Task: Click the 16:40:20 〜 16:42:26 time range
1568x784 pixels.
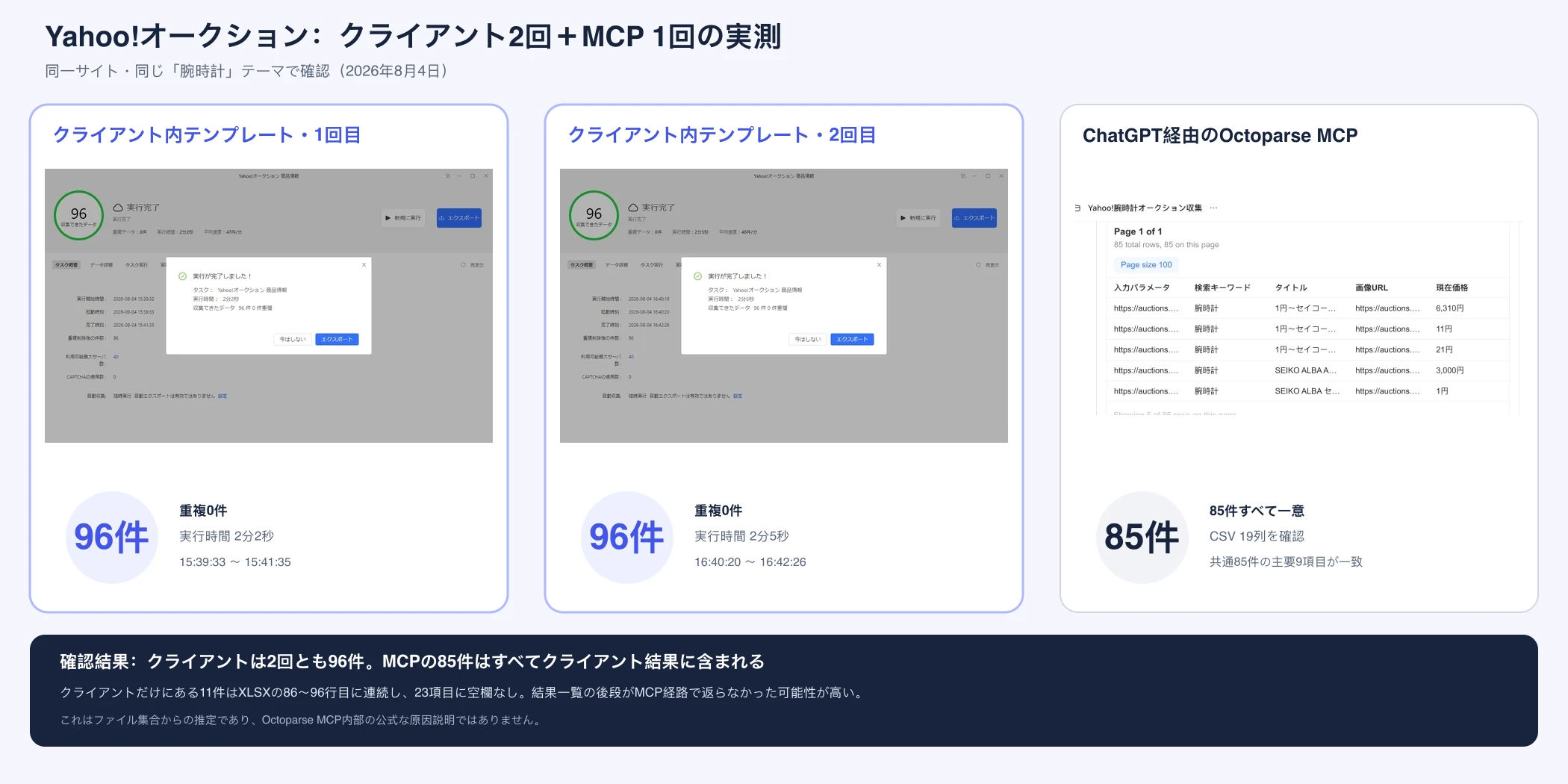Action: (750, 562)
